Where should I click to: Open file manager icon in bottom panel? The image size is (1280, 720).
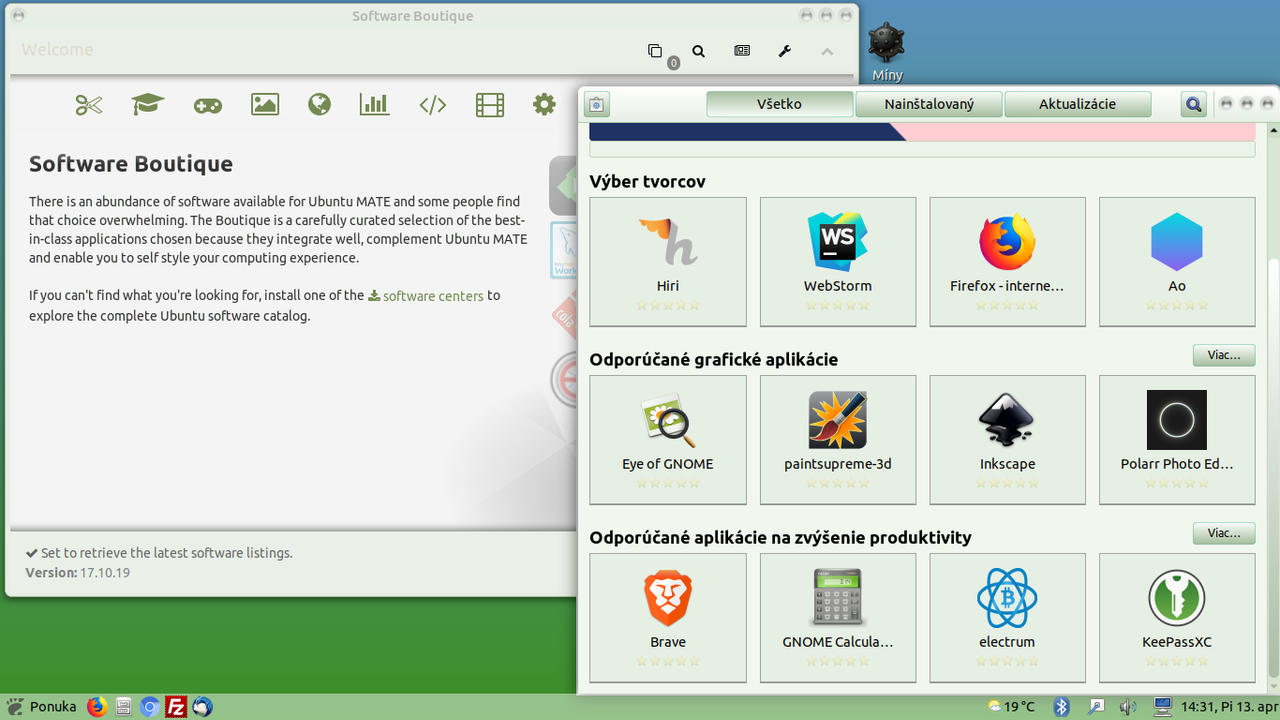124,707
